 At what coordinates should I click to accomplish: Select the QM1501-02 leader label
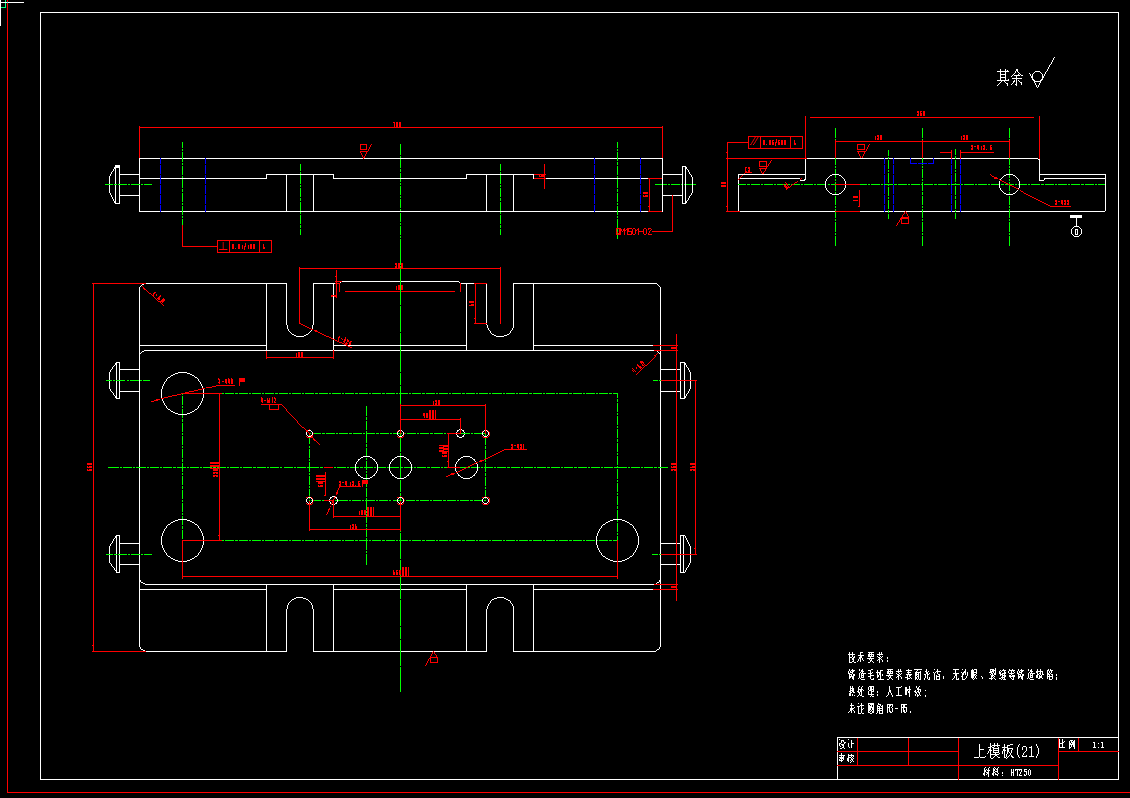[x=634, y=231]
